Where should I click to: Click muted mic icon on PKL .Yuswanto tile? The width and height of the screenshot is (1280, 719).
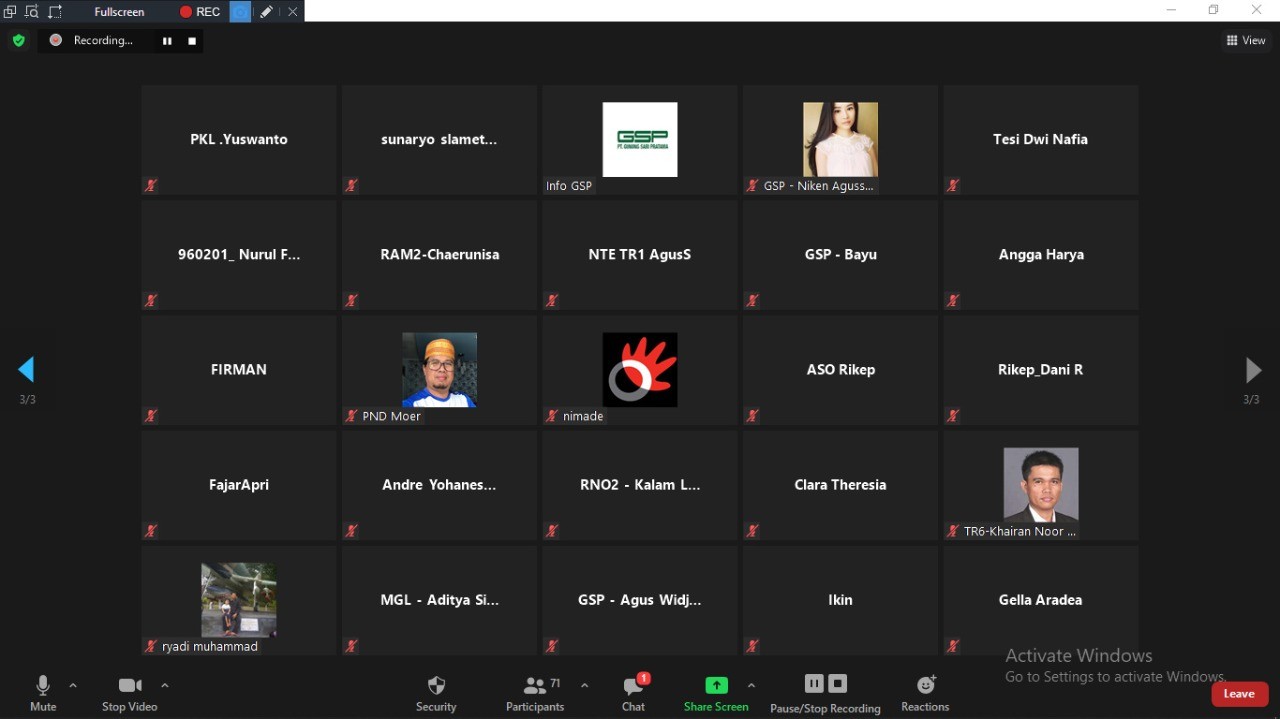[x=151, y=185]
